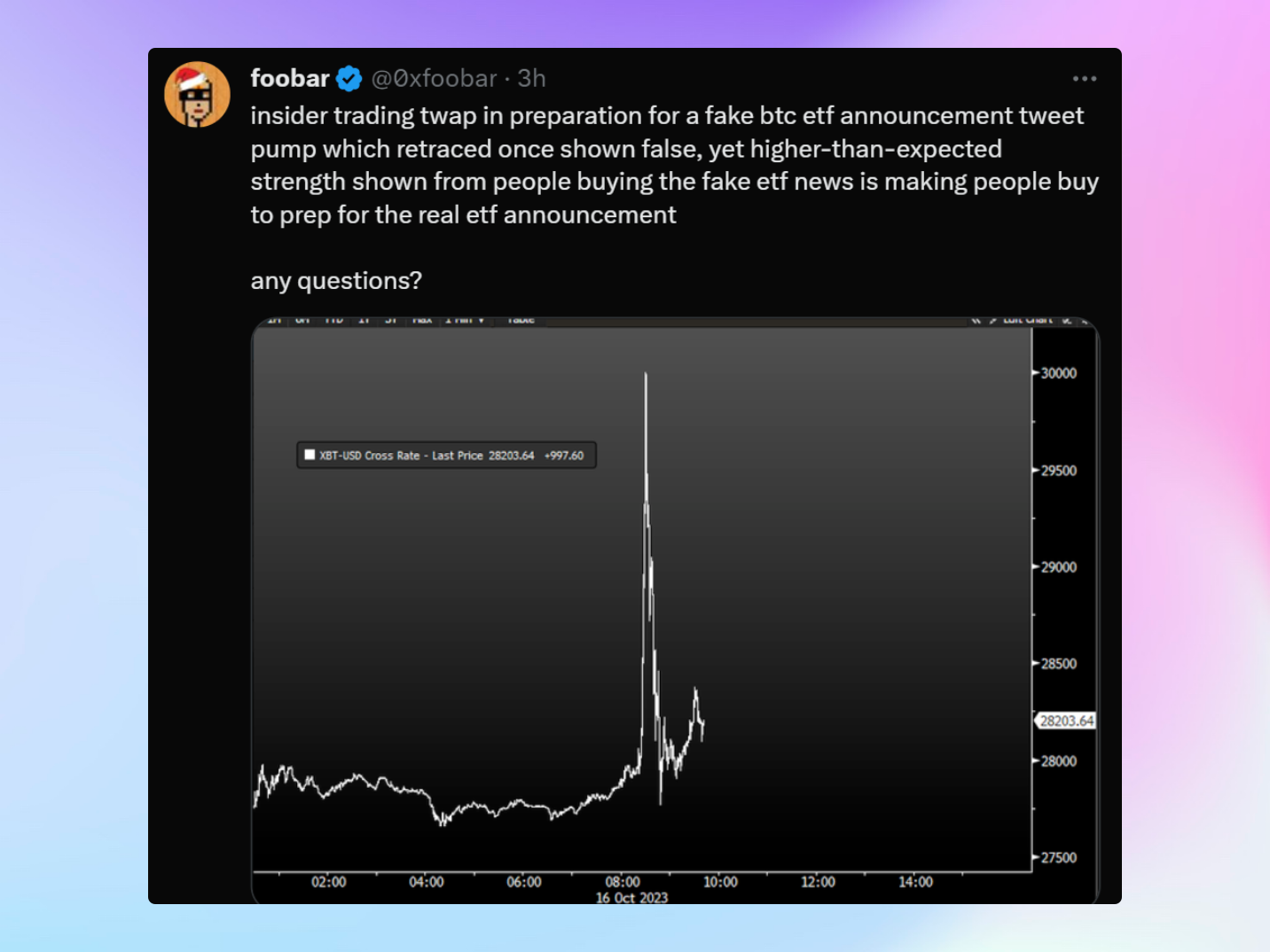The image size is (1270, 952).
Task: Open the tweet's three-dot more menu
Action: click(1084, 79)
